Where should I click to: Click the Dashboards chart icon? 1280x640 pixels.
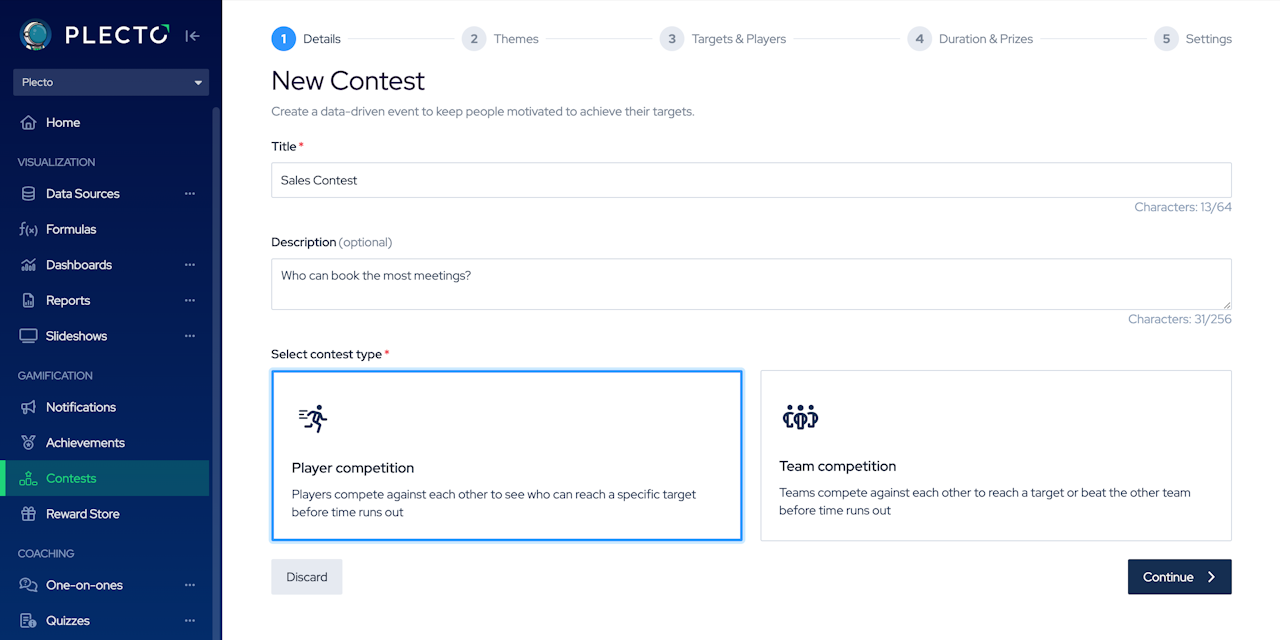28,265
